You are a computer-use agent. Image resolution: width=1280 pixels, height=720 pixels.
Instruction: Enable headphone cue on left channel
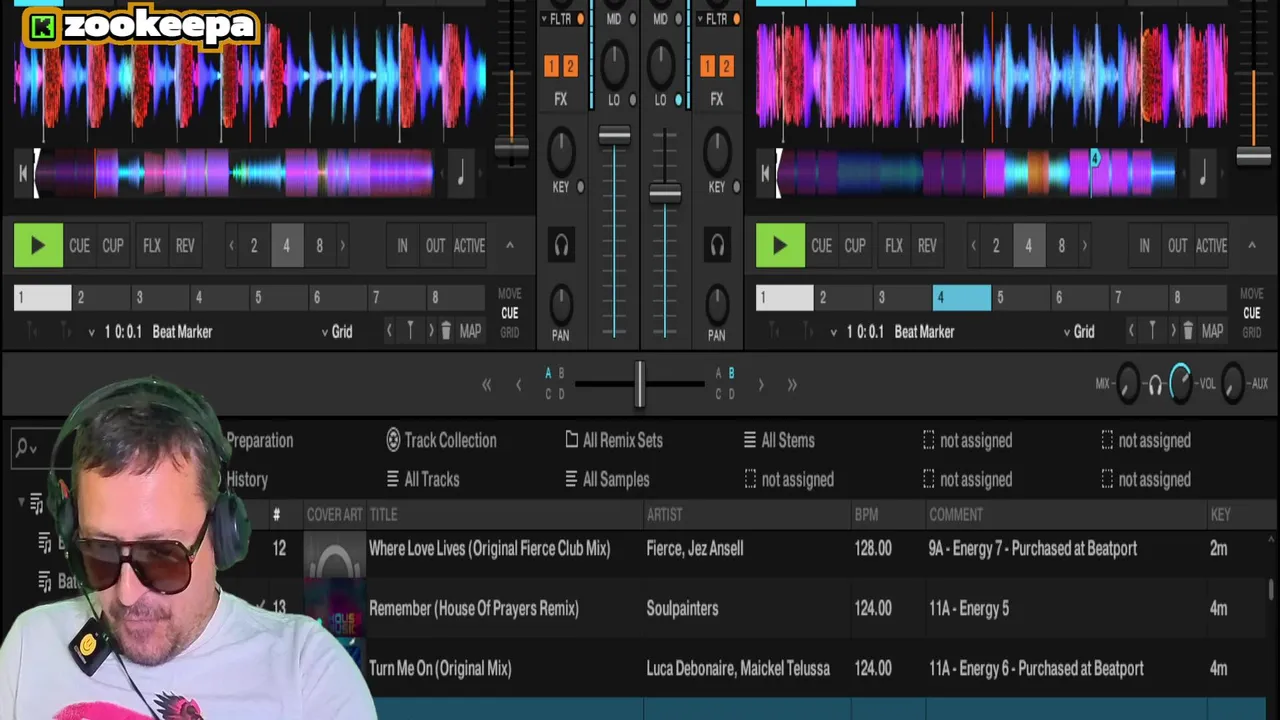pos(561,245)
